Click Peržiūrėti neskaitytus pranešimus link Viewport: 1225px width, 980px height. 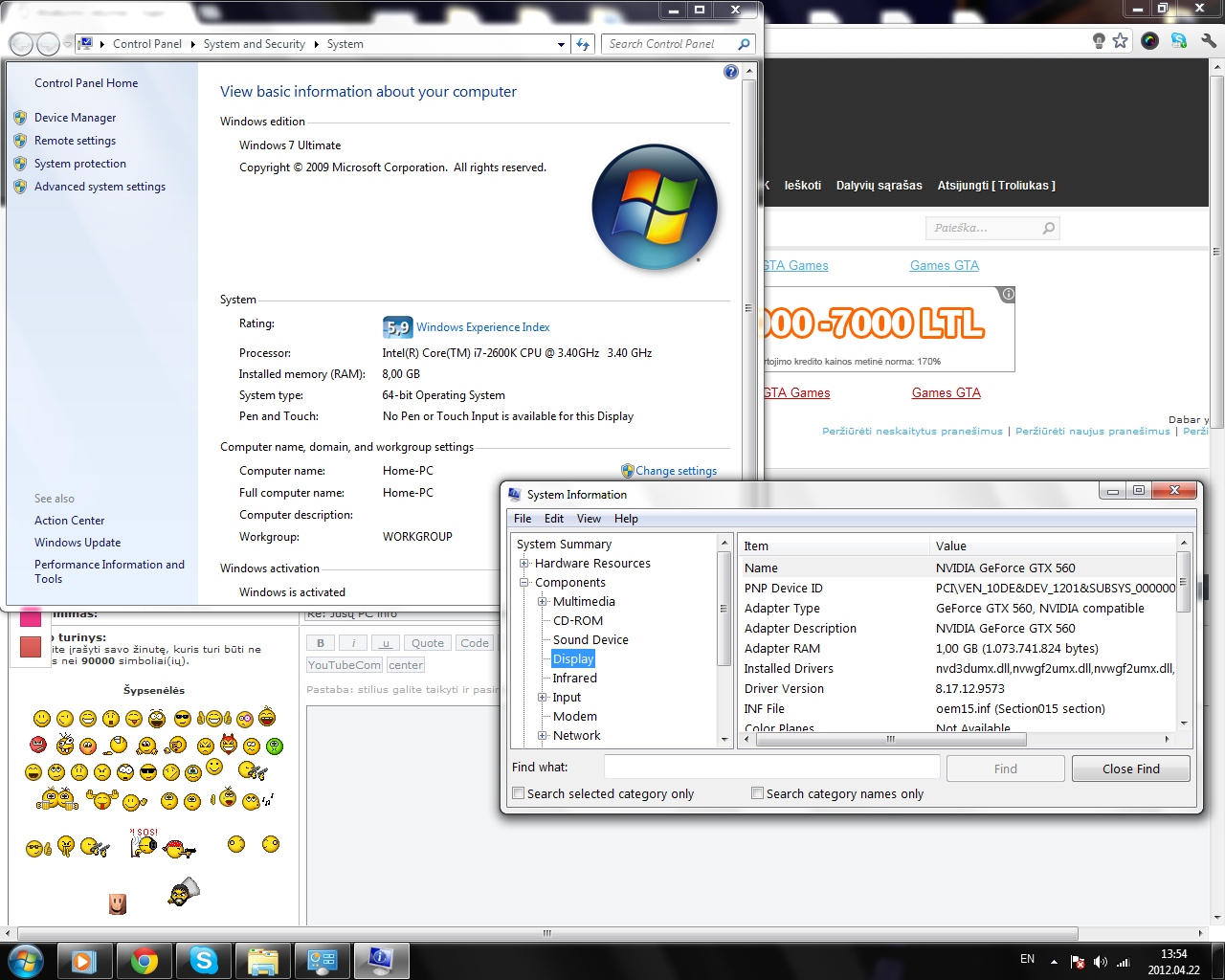point(912,432)
